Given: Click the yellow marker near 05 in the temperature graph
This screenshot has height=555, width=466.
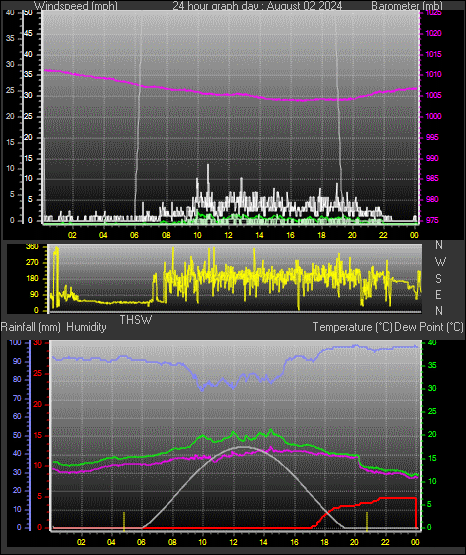Looking at the screenshot, I should pos(124,521).
